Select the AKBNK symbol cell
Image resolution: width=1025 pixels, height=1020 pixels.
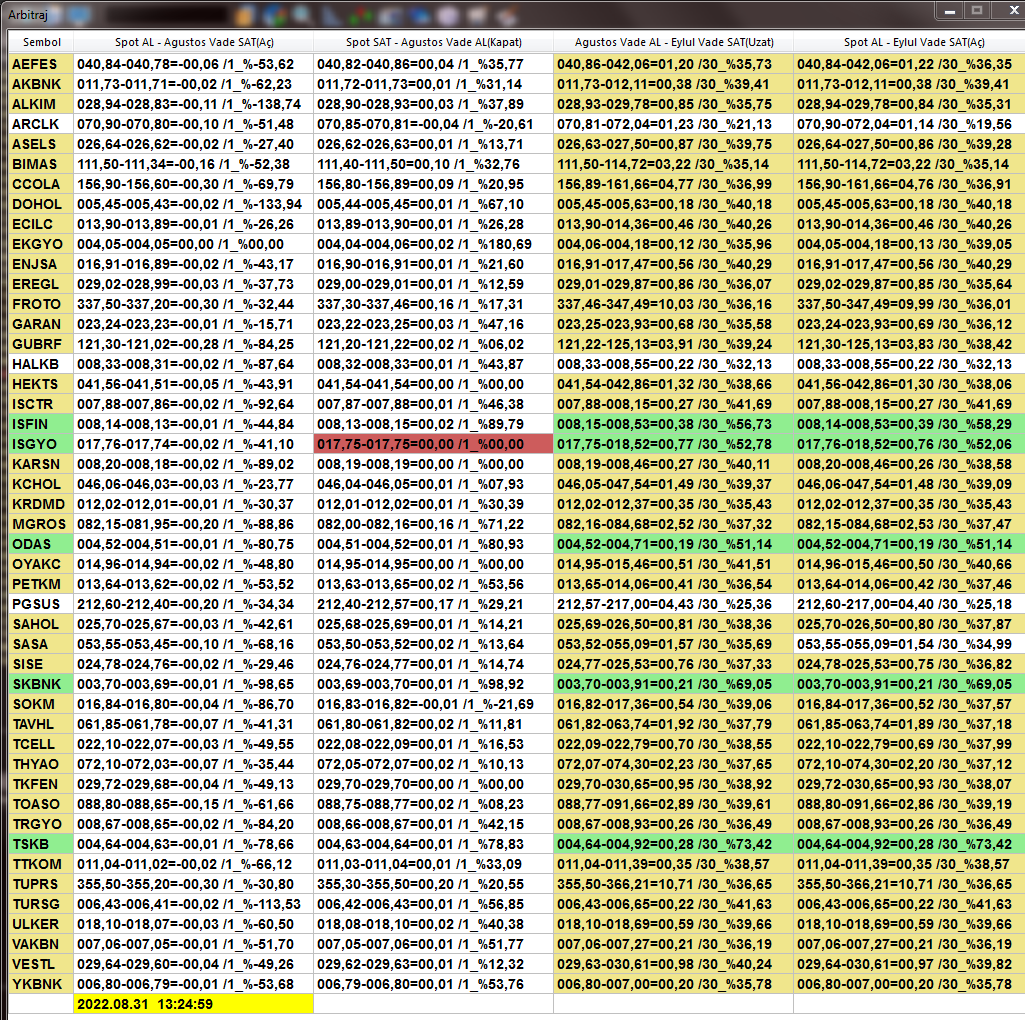tap(41, 84)
